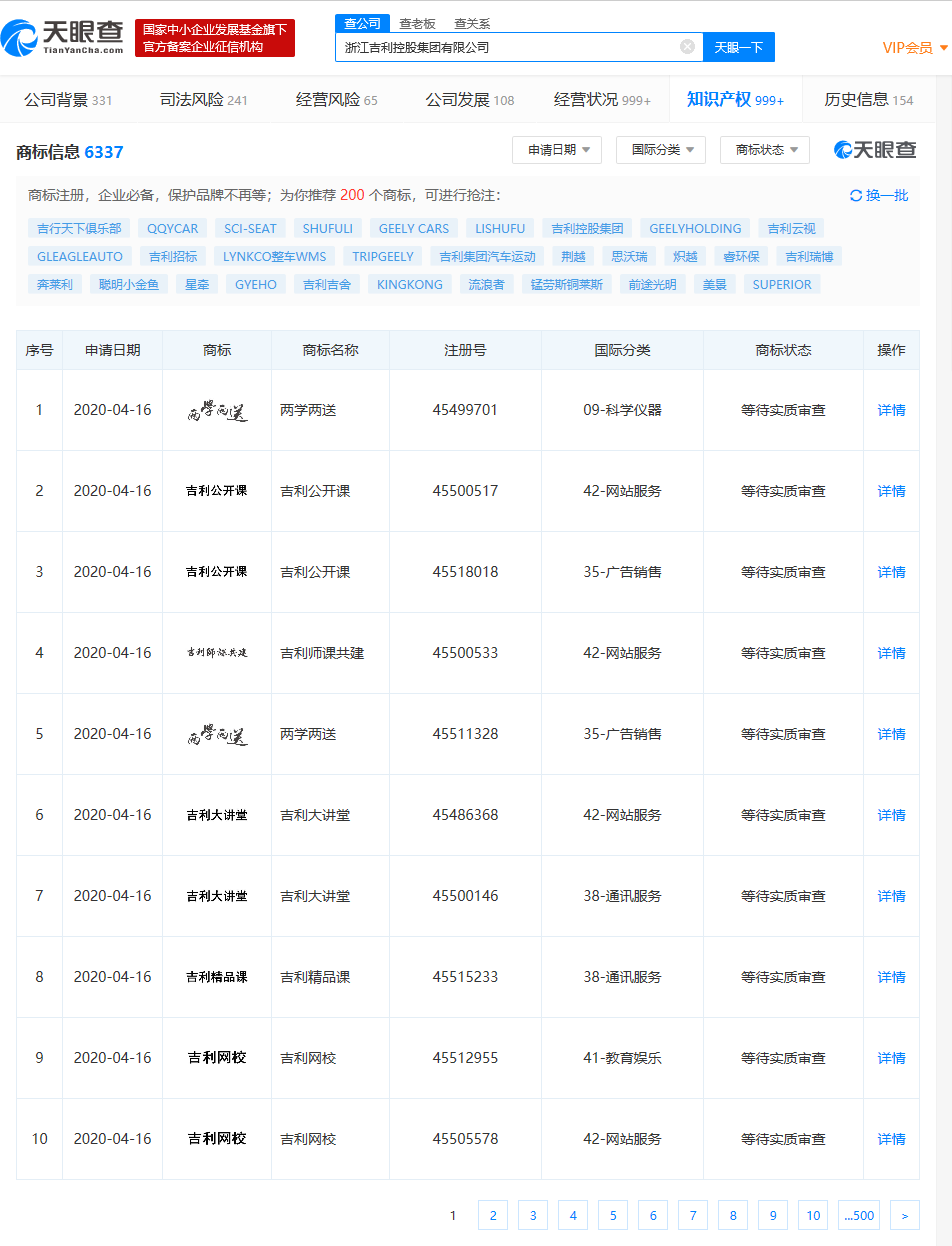Screen dimensions: 952x1246
Task: Open the 国际分类 filter dropdown
Action: [x=660, y=148]
